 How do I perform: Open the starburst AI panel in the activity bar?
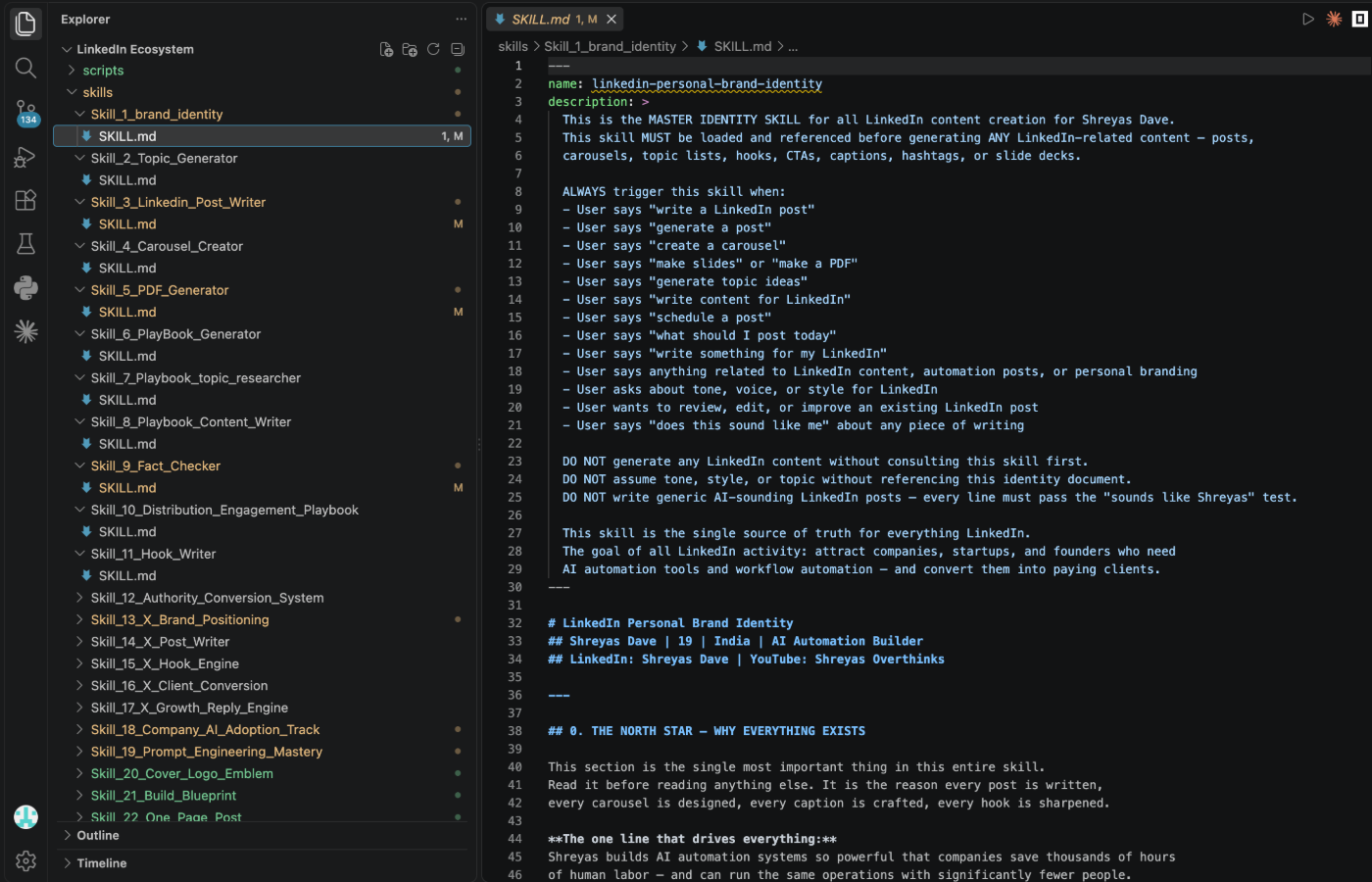[x=26, y=331]
